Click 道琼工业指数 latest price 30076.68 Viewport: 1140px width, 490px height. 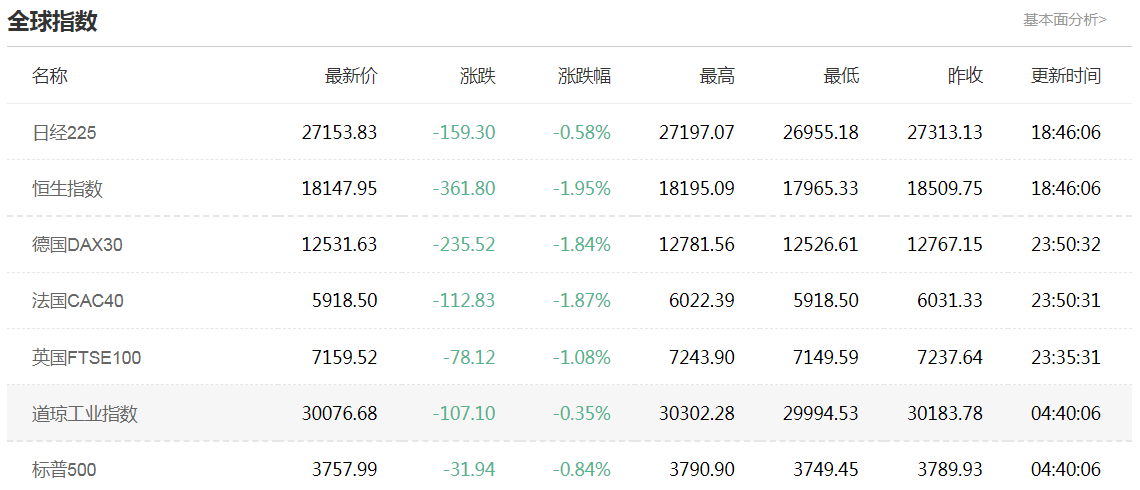(339, 413)
